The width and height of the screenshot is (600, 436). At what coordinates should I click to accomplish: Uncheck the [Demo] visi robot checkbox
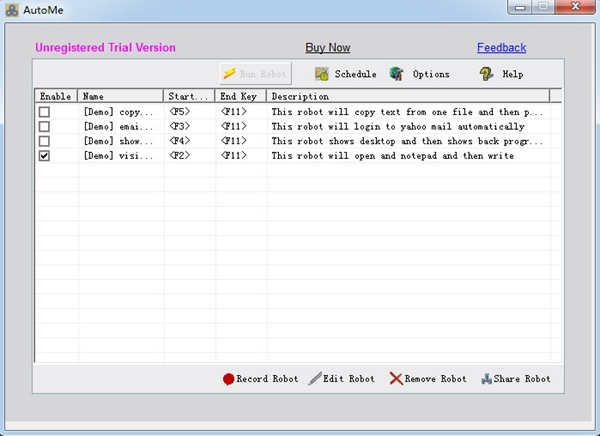(44, 155)
